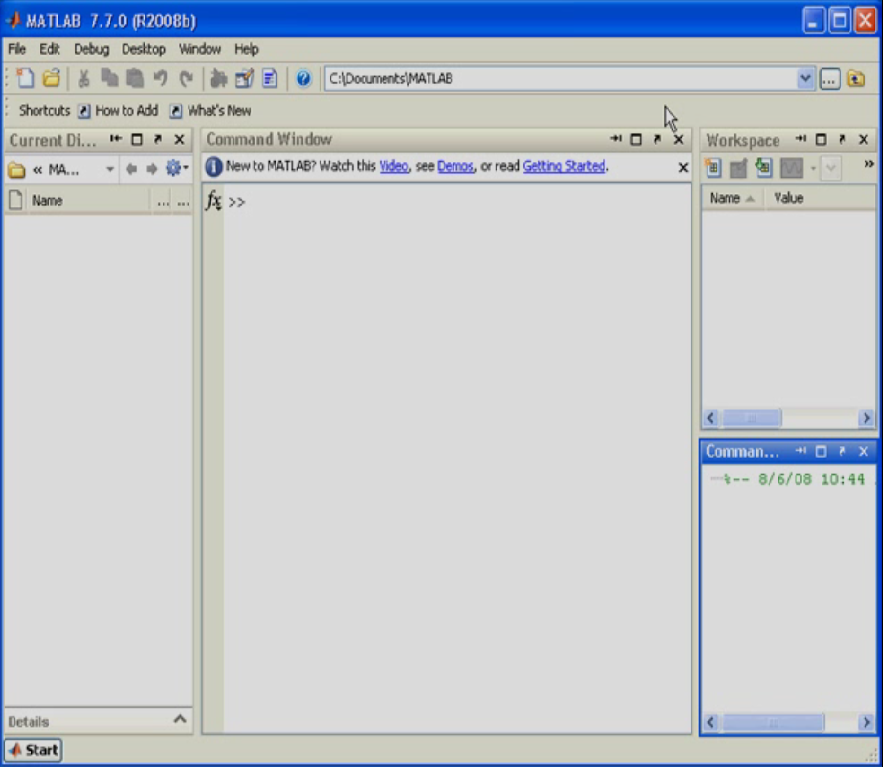
Task: Browse for folder with ellipsis button
Action: point(830,79)
